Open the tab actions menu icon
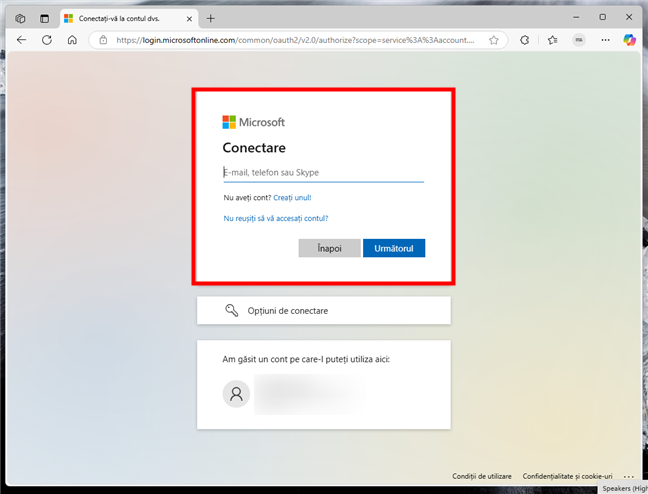Viewport: 648px width, 494px height. (x=44, y=18)
